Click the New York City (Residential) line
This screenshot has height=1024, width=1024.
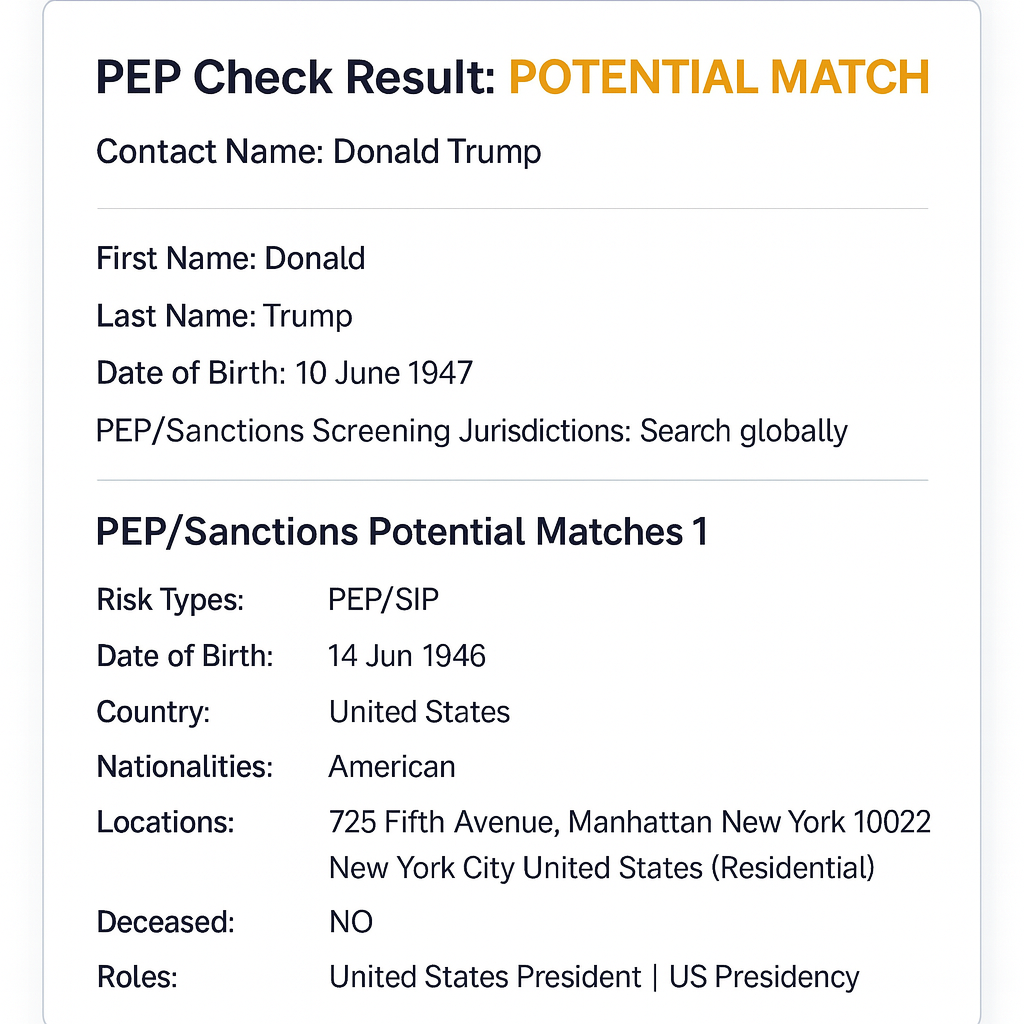(x=601, y=867)
